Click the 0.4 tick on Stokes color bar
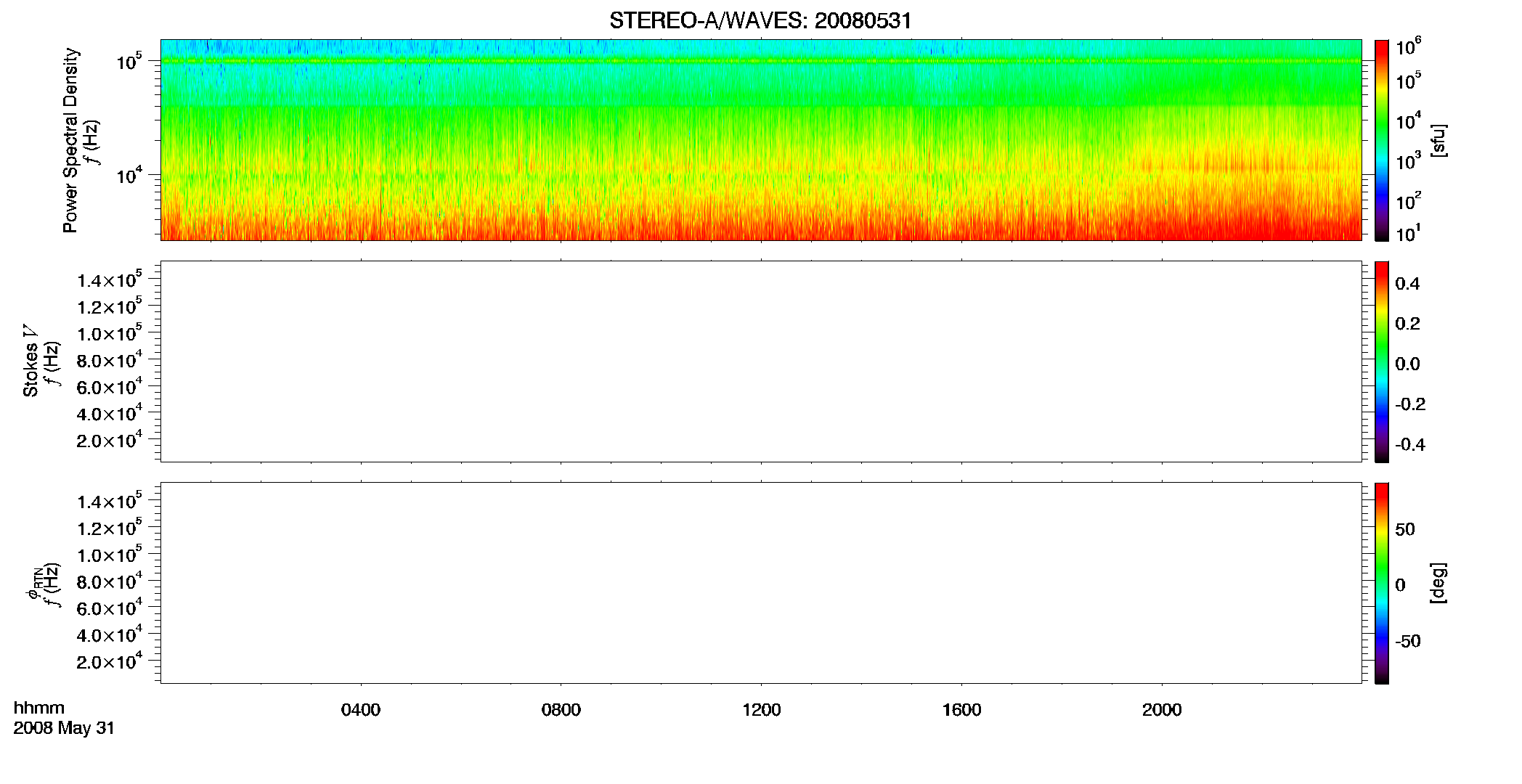This screenshot has height=784, width=1522. coord(1407,284)
